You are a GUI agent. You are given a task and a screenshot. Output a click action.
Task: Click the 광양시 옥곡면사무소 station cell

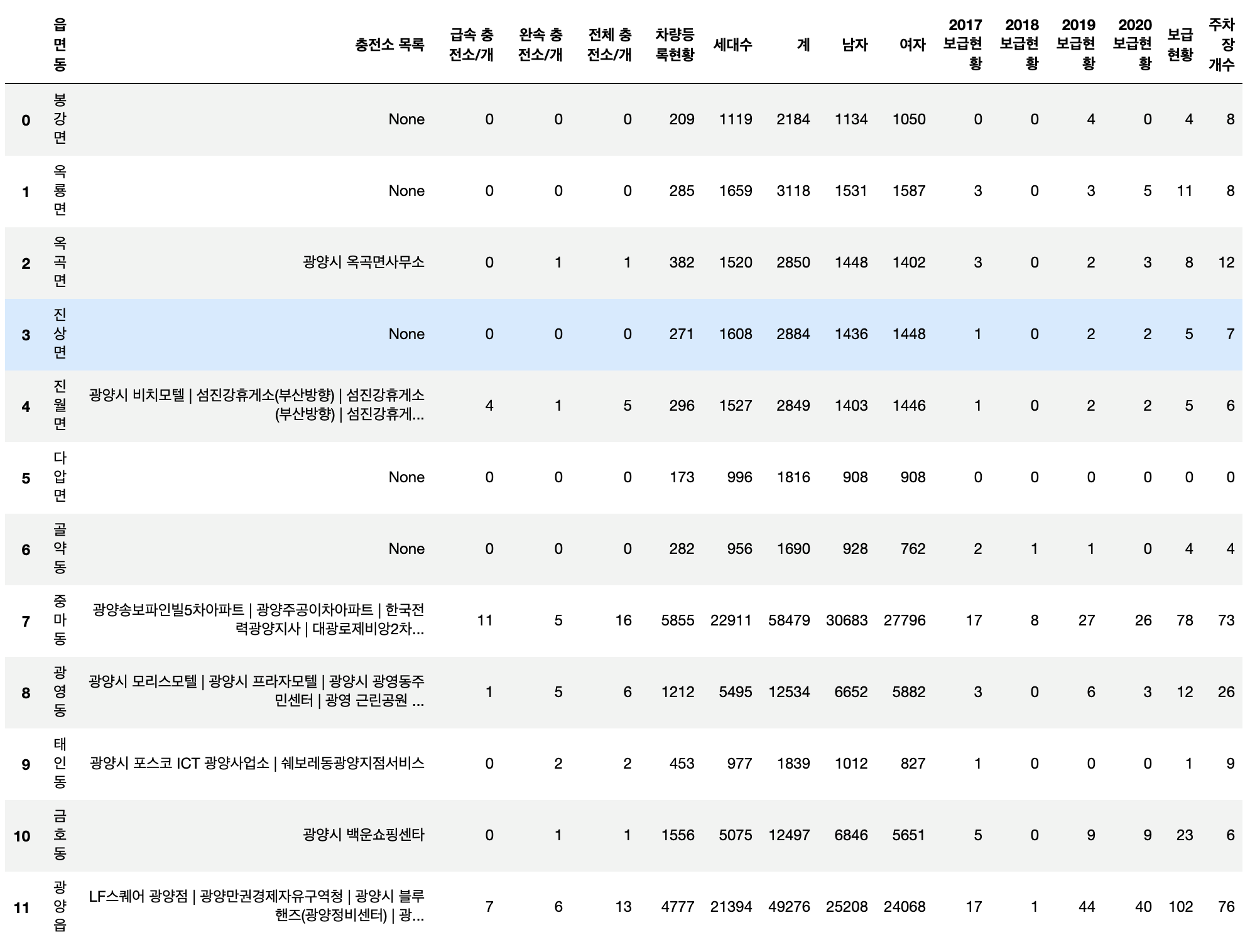pyautogui.click(x=363, y=262)
